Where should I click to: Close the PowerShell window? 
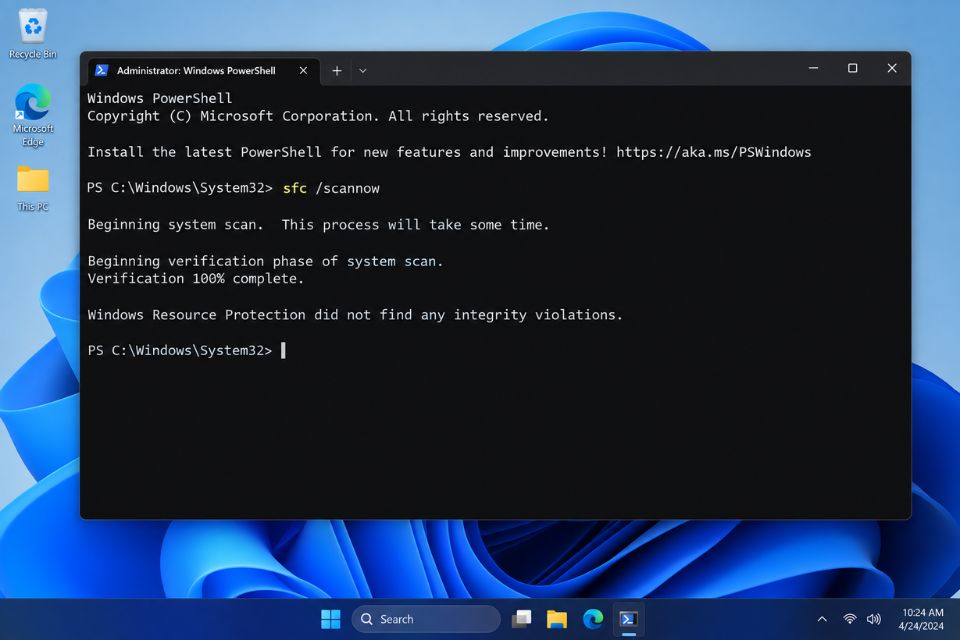coord(892,68)
